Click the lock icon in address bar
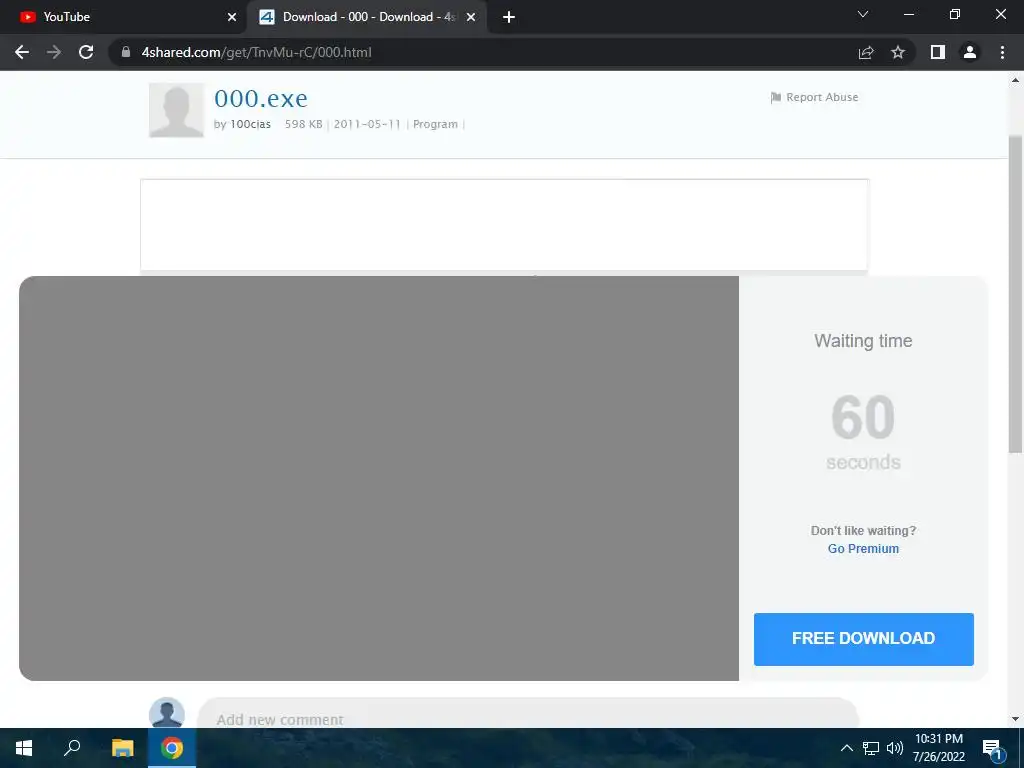The image size is (1024, 768). click(126, 52)
